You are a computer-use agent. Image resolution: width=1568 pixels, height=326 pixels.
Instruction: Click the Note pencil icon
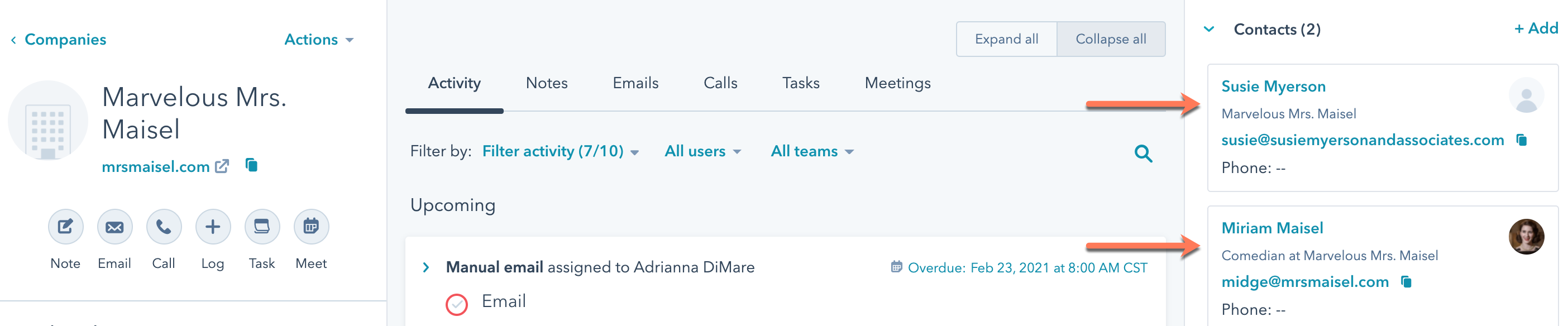pos(65,227)
